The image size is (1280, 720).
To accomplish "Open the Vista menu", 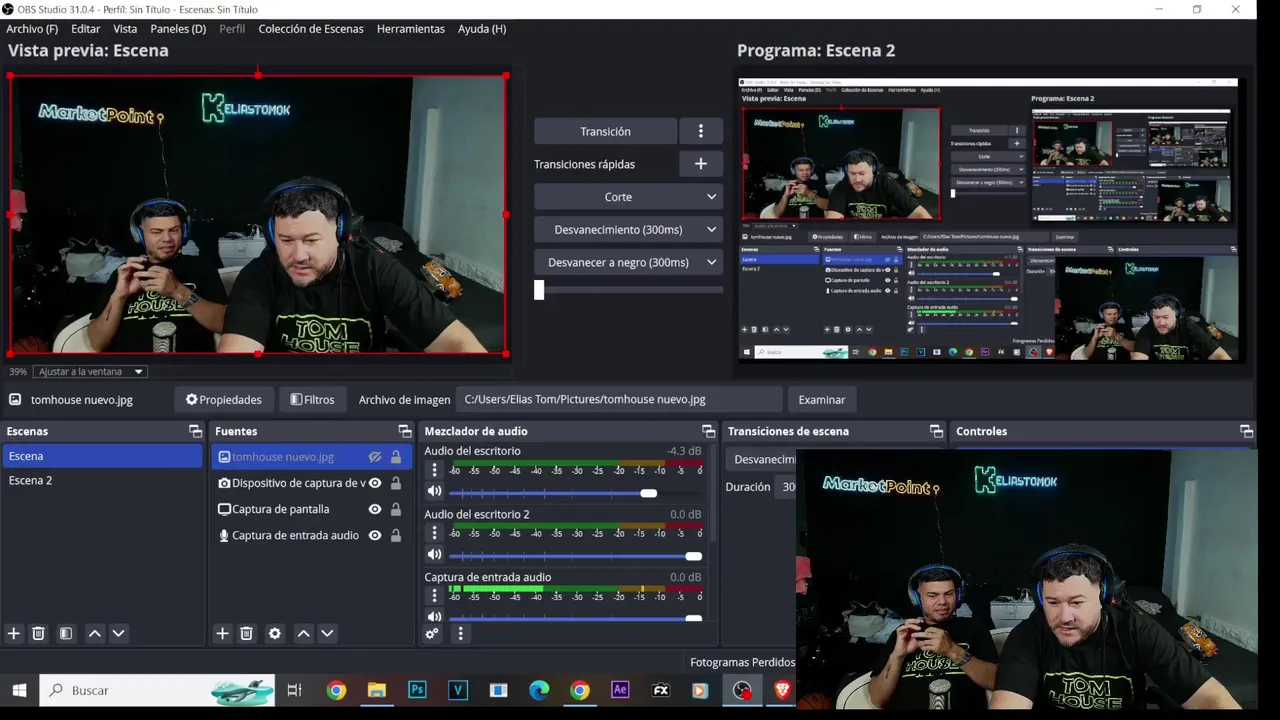I will (125, 29).
